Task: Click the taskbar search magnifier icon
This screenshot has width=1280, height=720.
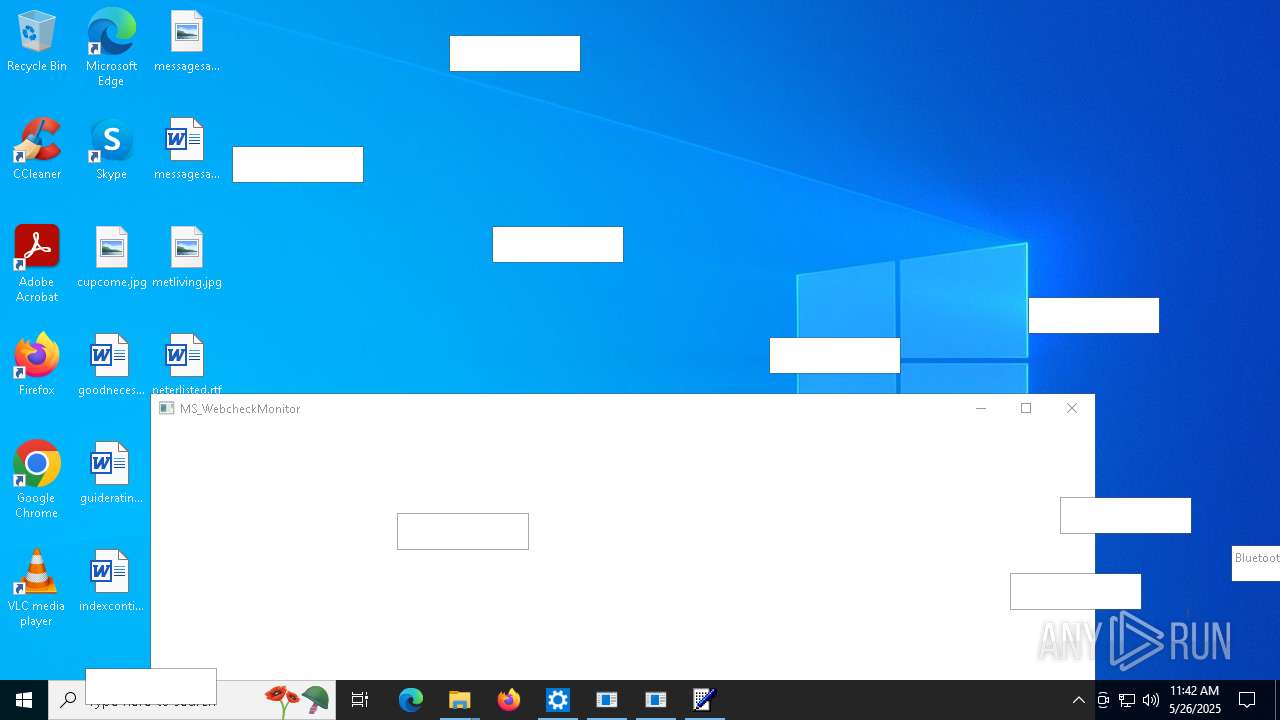Action: click(x=68, y=700)
